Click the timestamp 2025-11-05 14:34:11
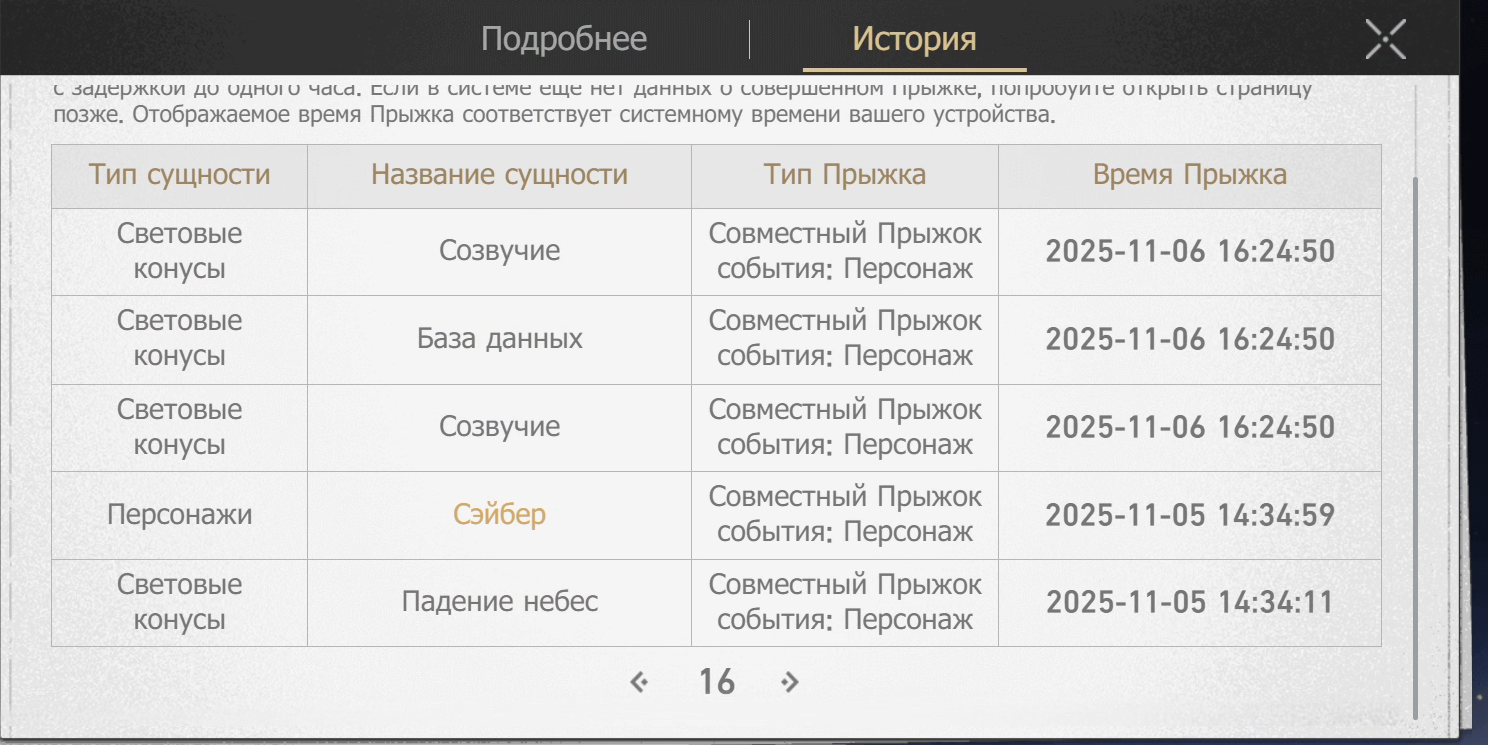1488x745 pixels. point(1190,603)
